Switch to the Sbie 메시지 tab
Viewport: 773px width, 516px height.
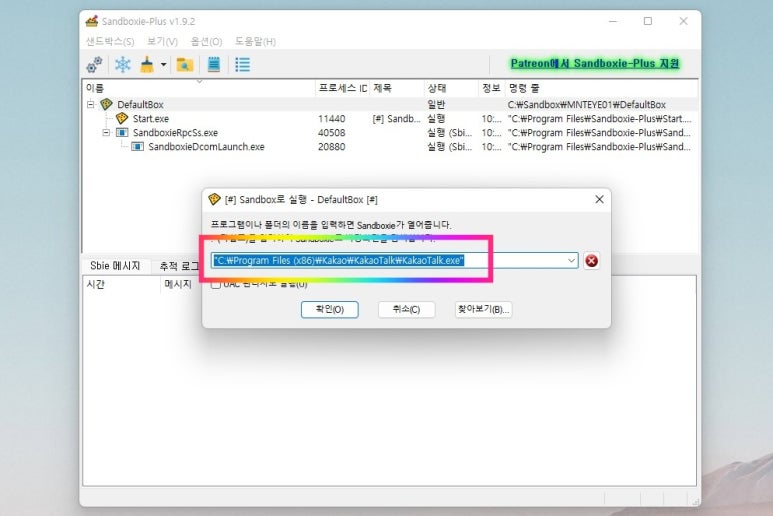tap(115, 266)
